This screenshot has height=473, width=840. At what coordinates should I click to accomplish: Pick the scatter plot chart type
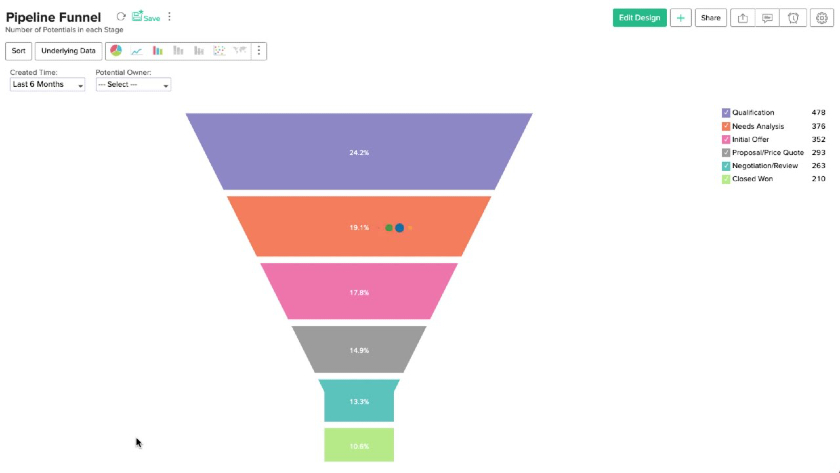click(219, 50)
